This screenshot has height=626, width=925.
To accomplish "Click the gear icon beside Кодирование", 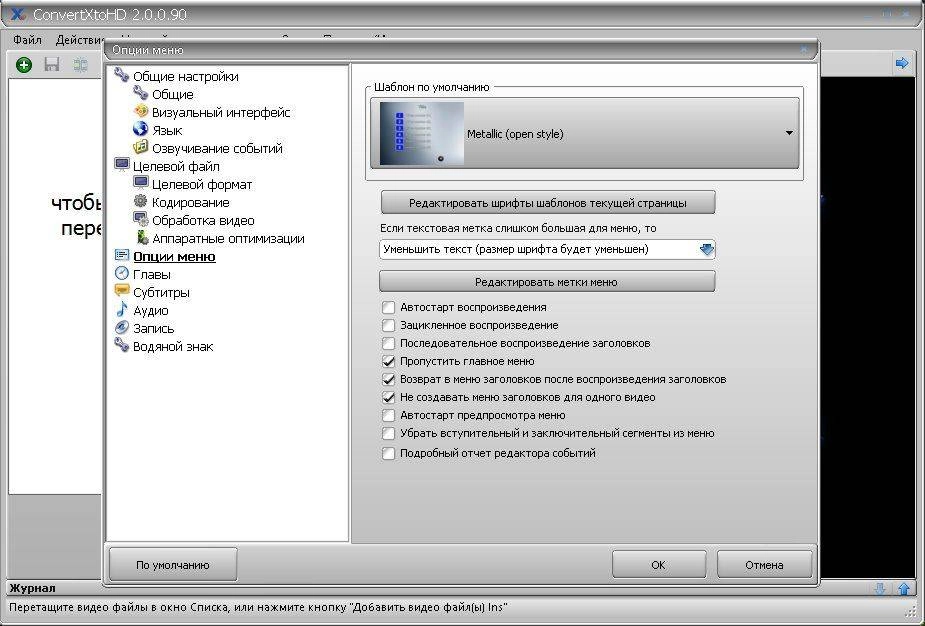I will [x=140, y=201].
